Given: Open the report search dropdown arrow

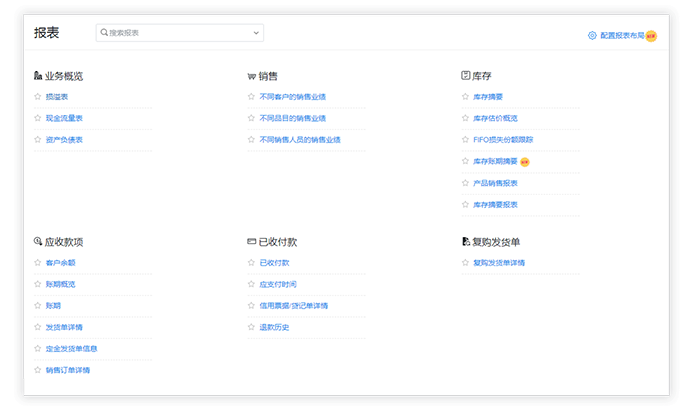Looking at the screenshot, I should tap(256, 33).
